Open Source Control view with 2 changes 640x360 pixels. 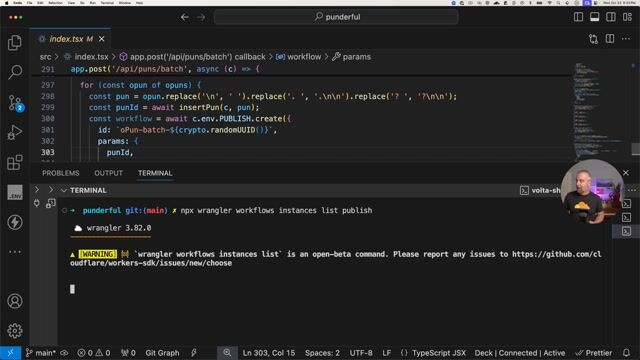[x=16, y=103]
